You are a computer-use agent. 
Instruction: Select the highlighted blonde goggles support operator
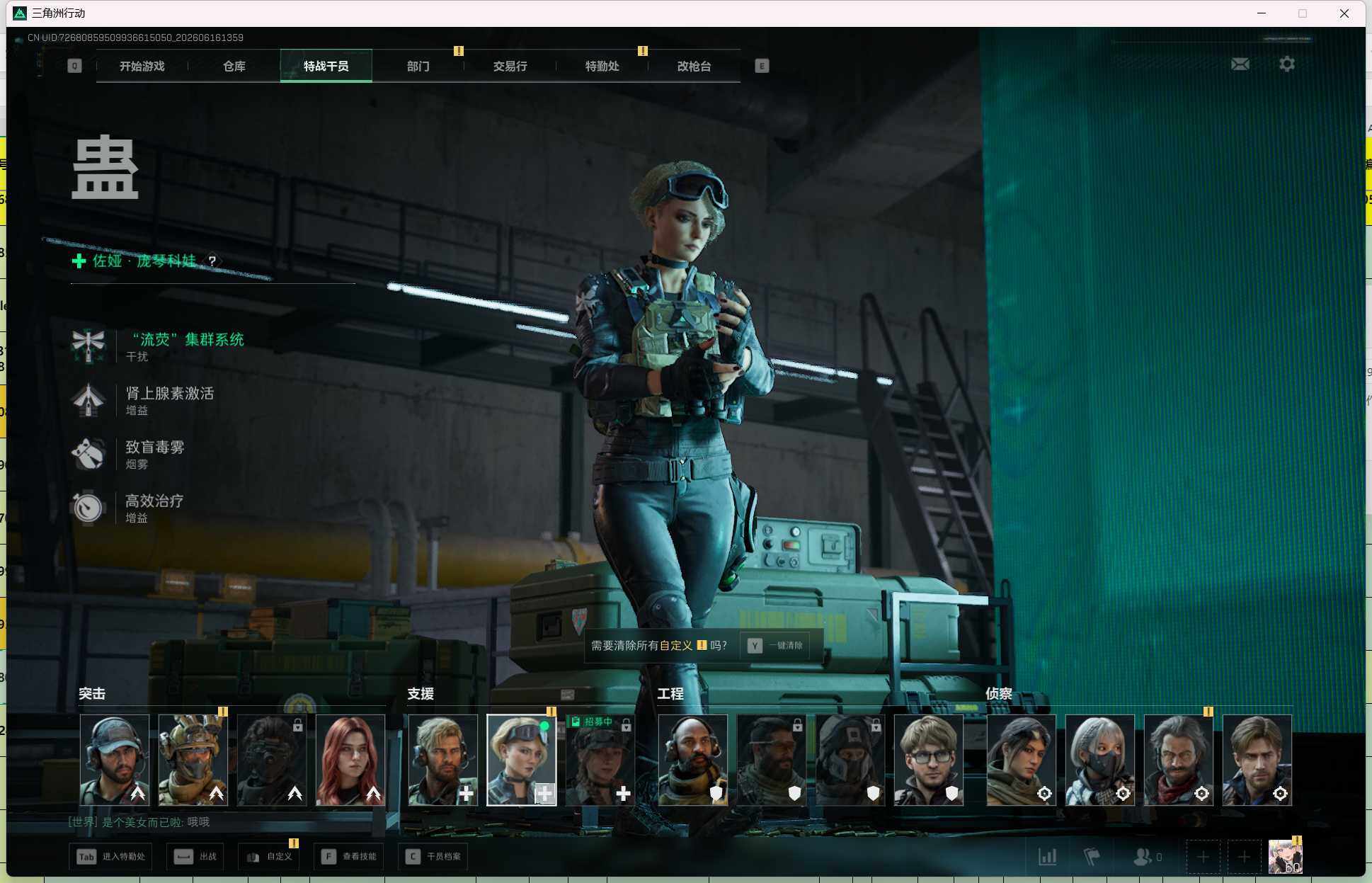tap(522, 760)
